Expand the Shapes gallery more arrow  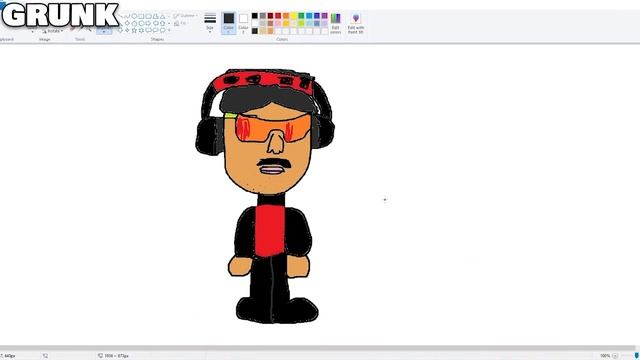(169, 30)
